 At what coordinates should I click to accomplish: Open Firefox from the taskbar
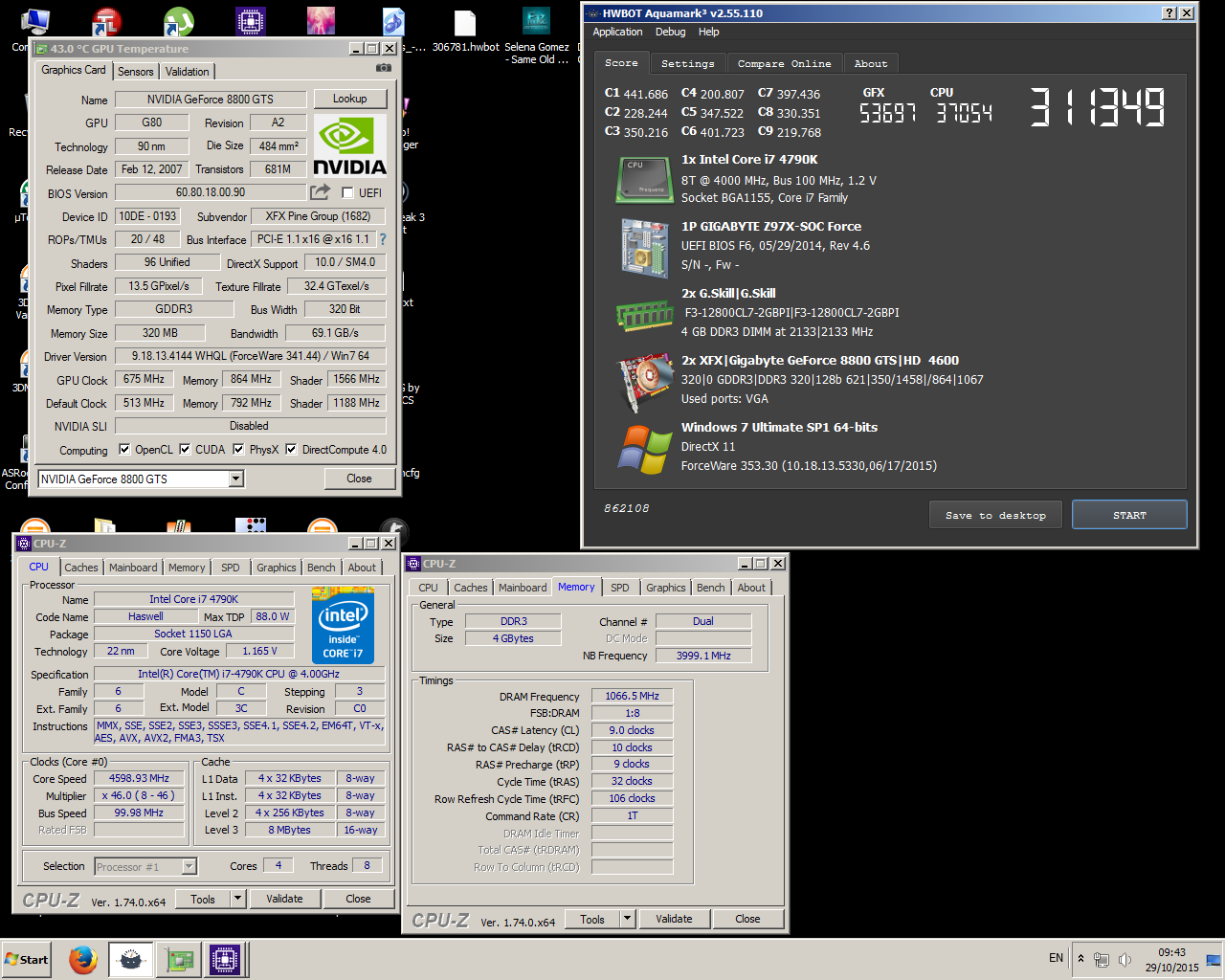[83, 959]
